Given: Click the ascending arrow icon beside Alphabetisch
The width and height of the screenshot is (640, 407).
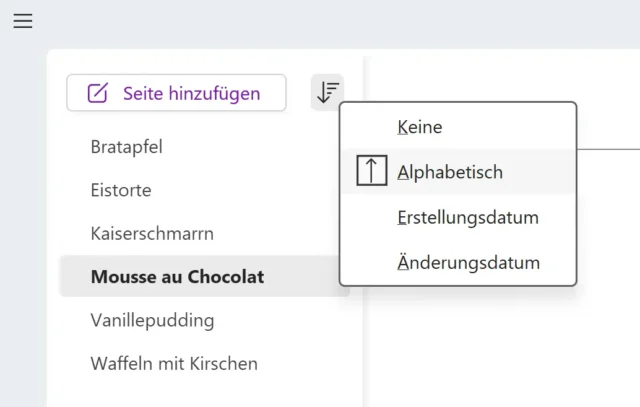Looking at the screenshot, I should click(x=371, y=172).
